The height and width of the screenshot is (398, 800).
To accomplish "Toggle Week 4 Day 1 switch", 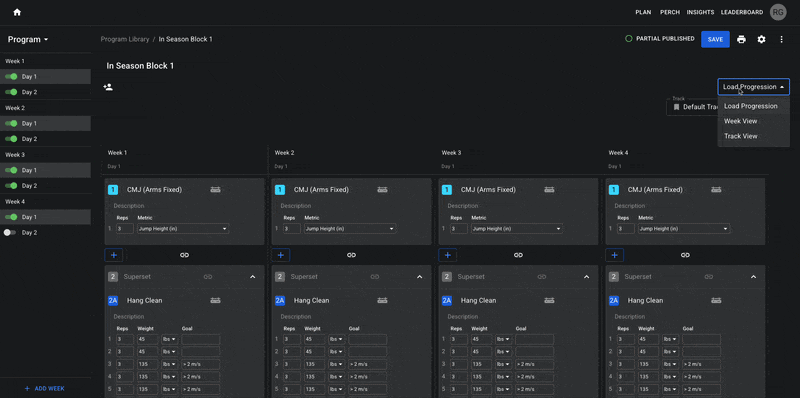I will coord(11,217).
